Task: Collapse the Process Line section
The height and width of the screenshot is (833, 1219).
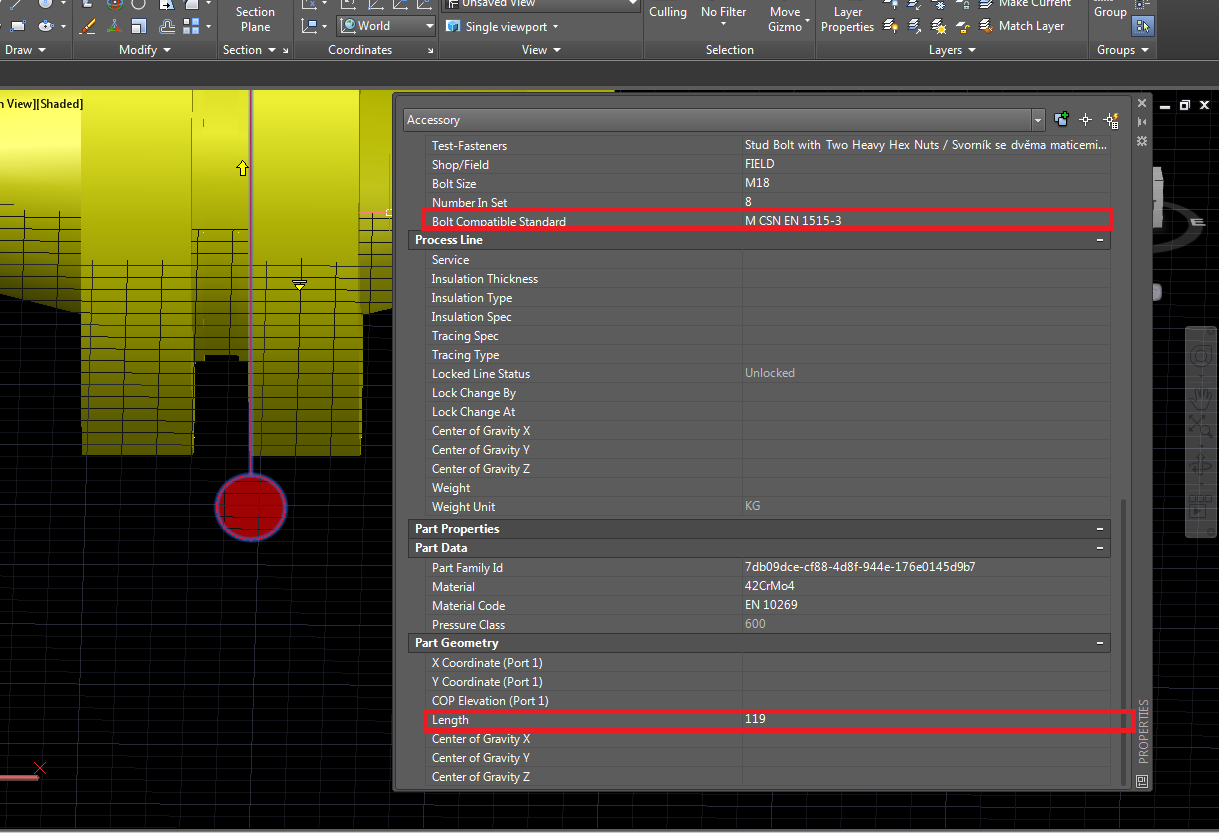Action: pyautogui.click(x=1099, y=240)
